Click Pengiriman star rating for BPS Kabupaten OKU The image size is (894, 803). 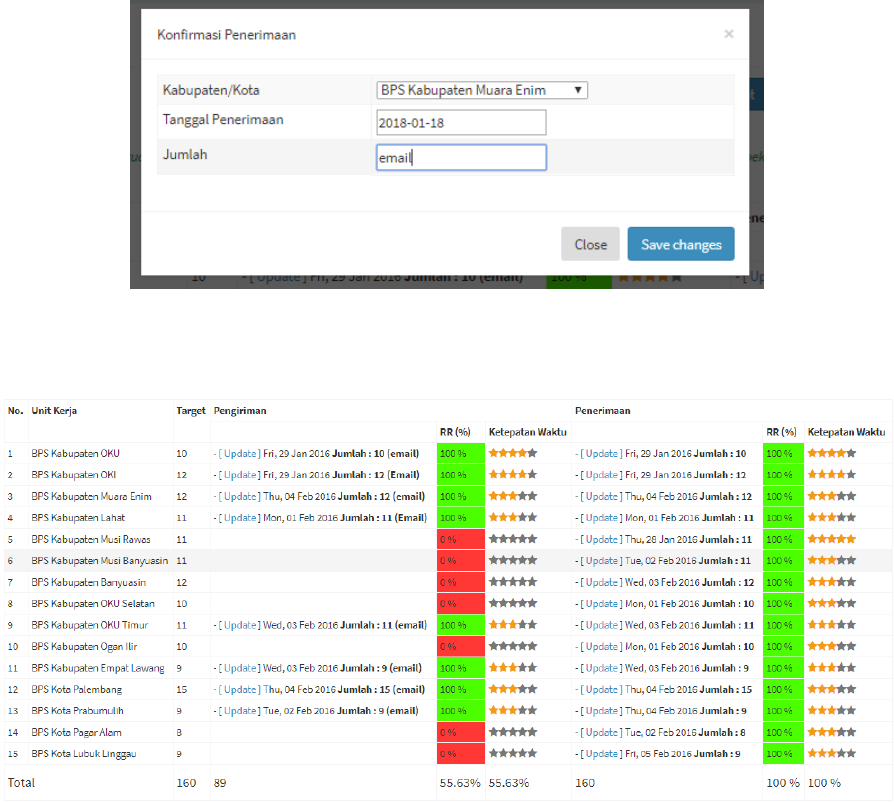(513, 453)
